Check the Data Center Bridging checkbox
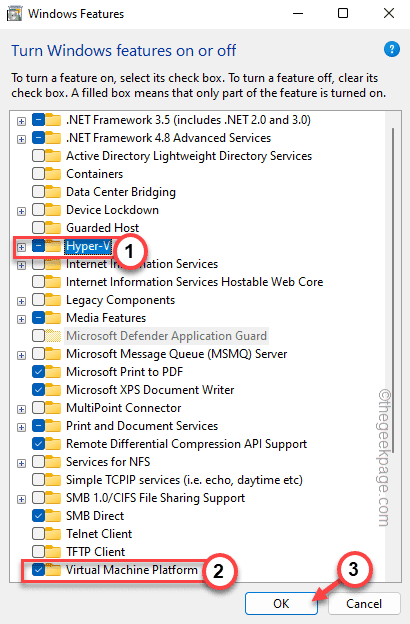Viewport: 410px width, 624px height. (38, 192)
